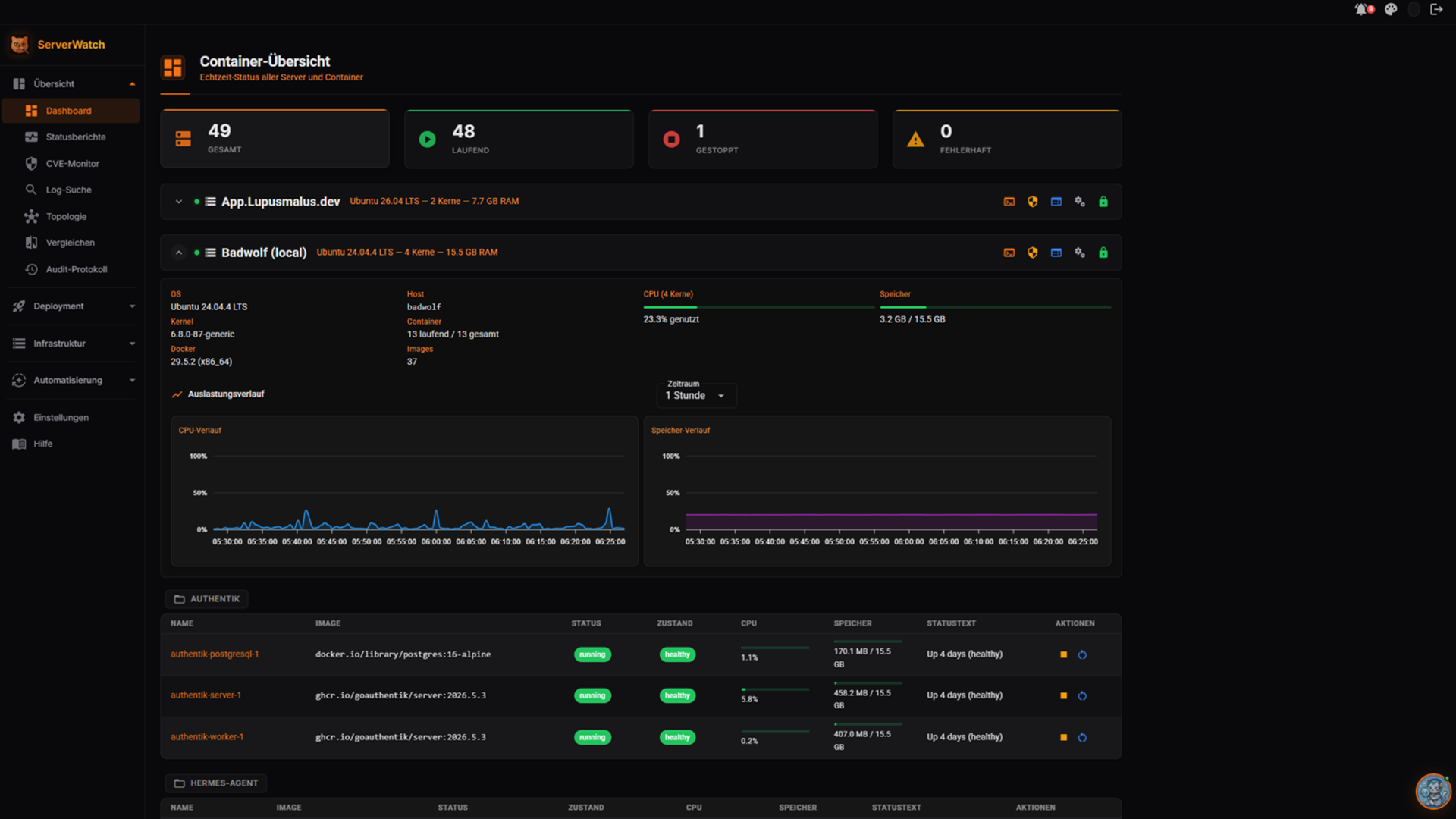The height and width of the screenshot is (819, 1456).
Task: Go to Dashboard in sidebar
Action: click(x=71, y=111)
